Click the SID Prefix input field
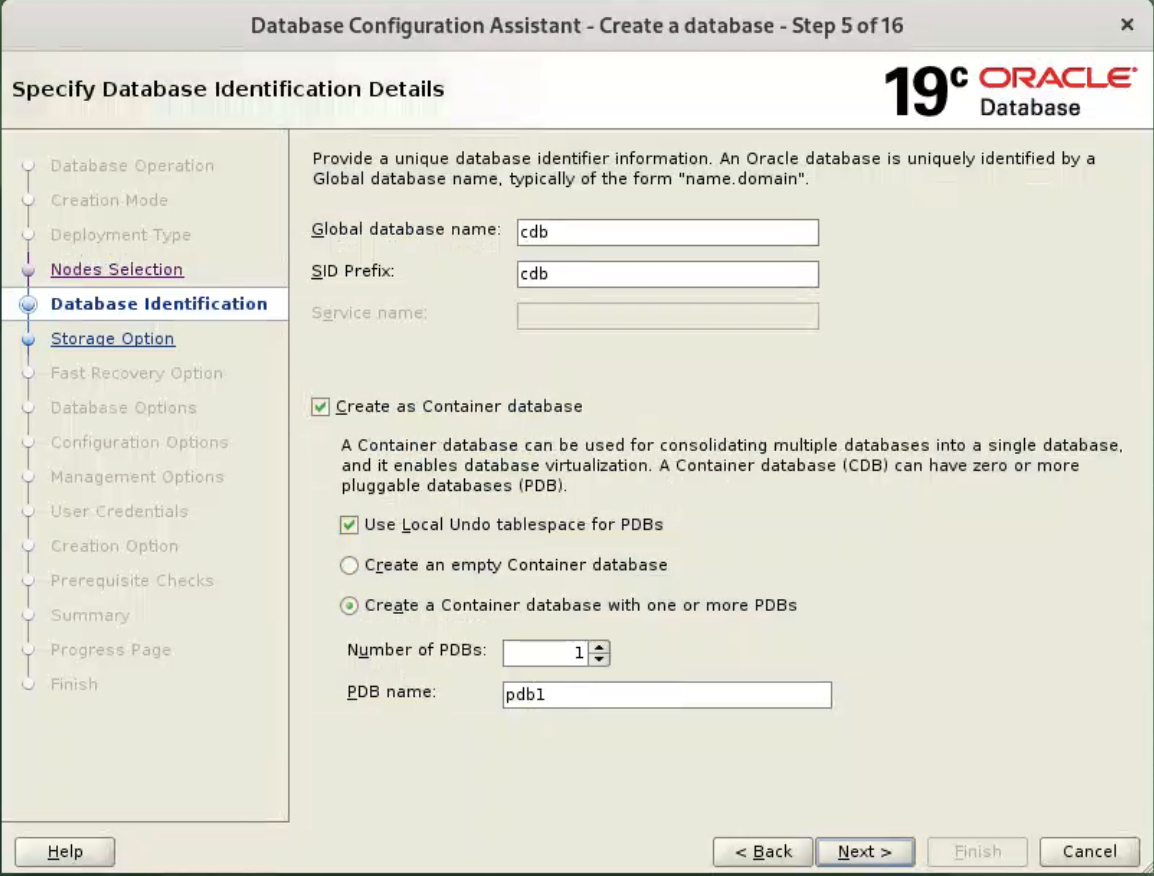This screenshot has height=876, width=1154. [667, 274]
